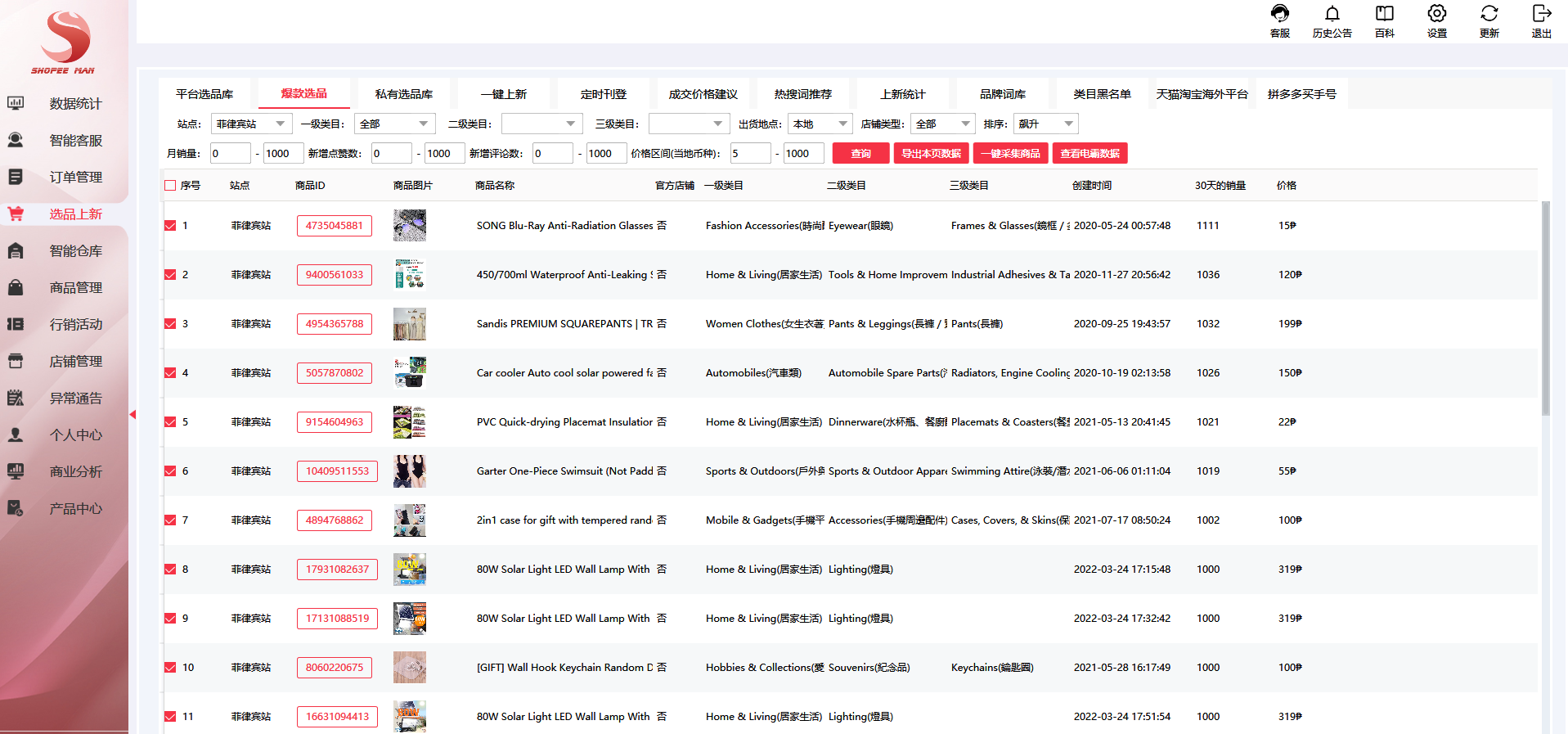Uncheck row 4 Car cooler item
This screenshot has height=734, width=1568.
point(170,373)
